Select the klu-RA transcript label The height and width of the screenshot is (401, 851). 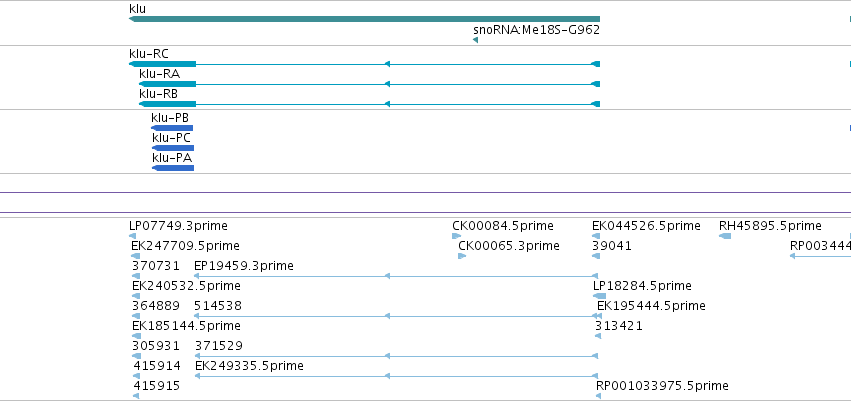click(160, 74)
